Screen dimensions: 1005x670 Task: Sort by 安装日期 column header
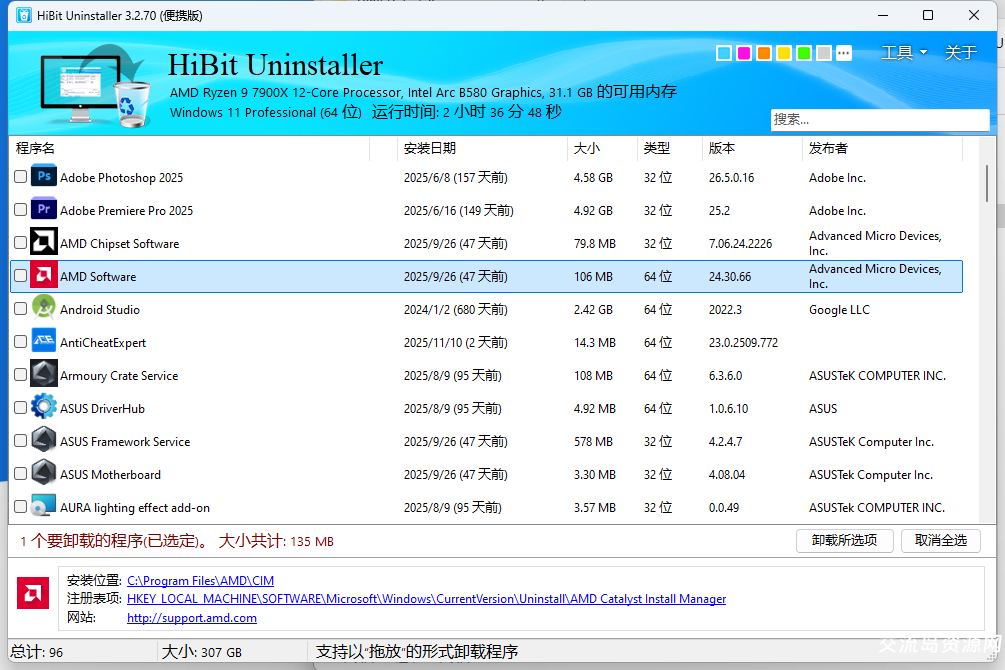(482, 148)
